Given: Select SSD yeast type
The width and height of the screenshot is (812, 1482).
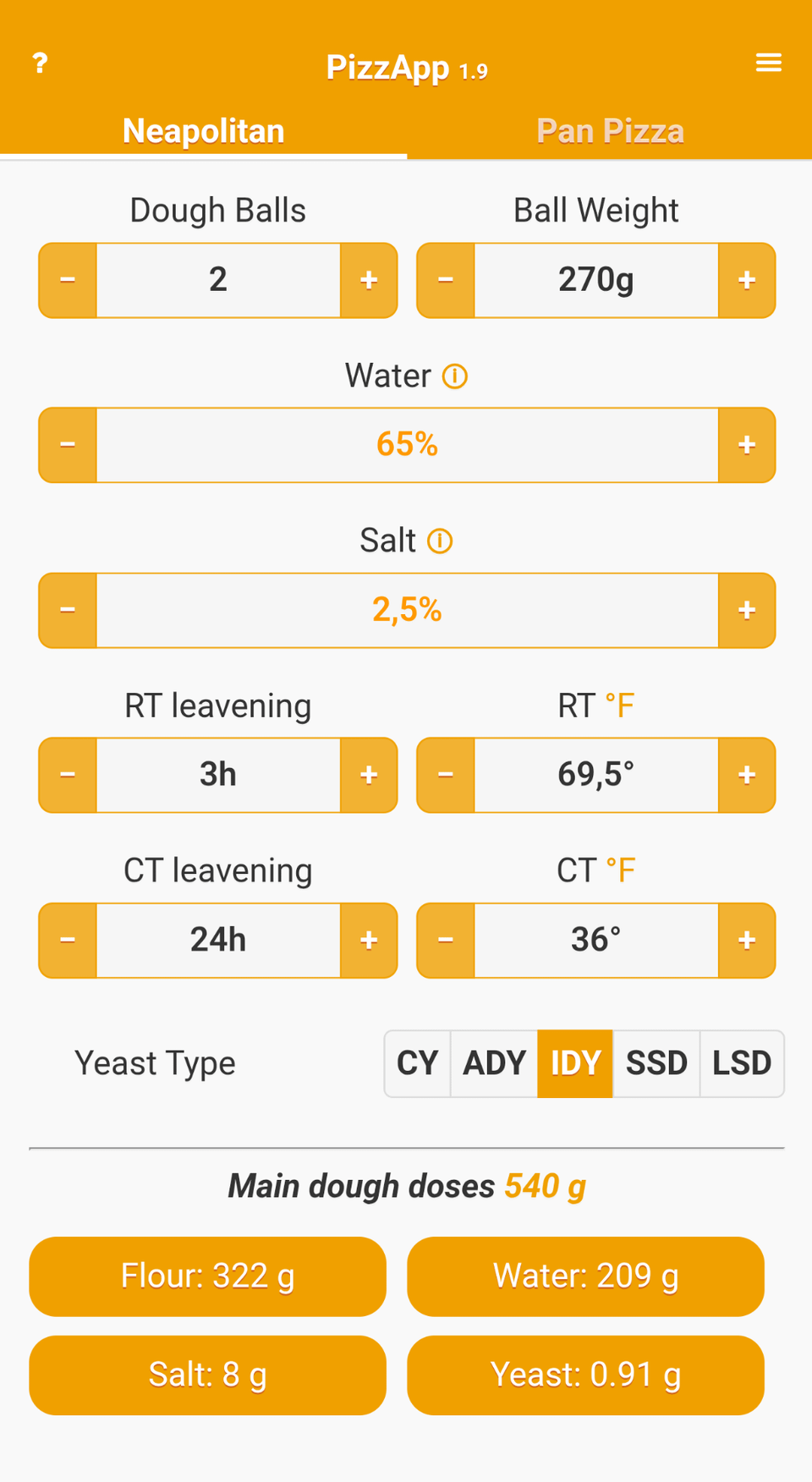Looking at the screenshot, I should tap(656, 1063).
